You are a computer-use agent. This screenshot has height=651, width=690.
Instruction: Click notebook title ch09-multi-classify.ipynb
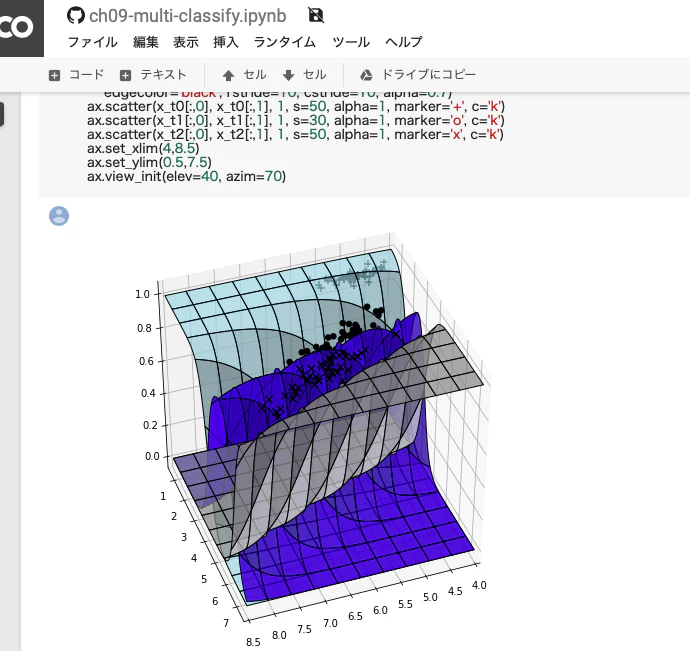187,16
